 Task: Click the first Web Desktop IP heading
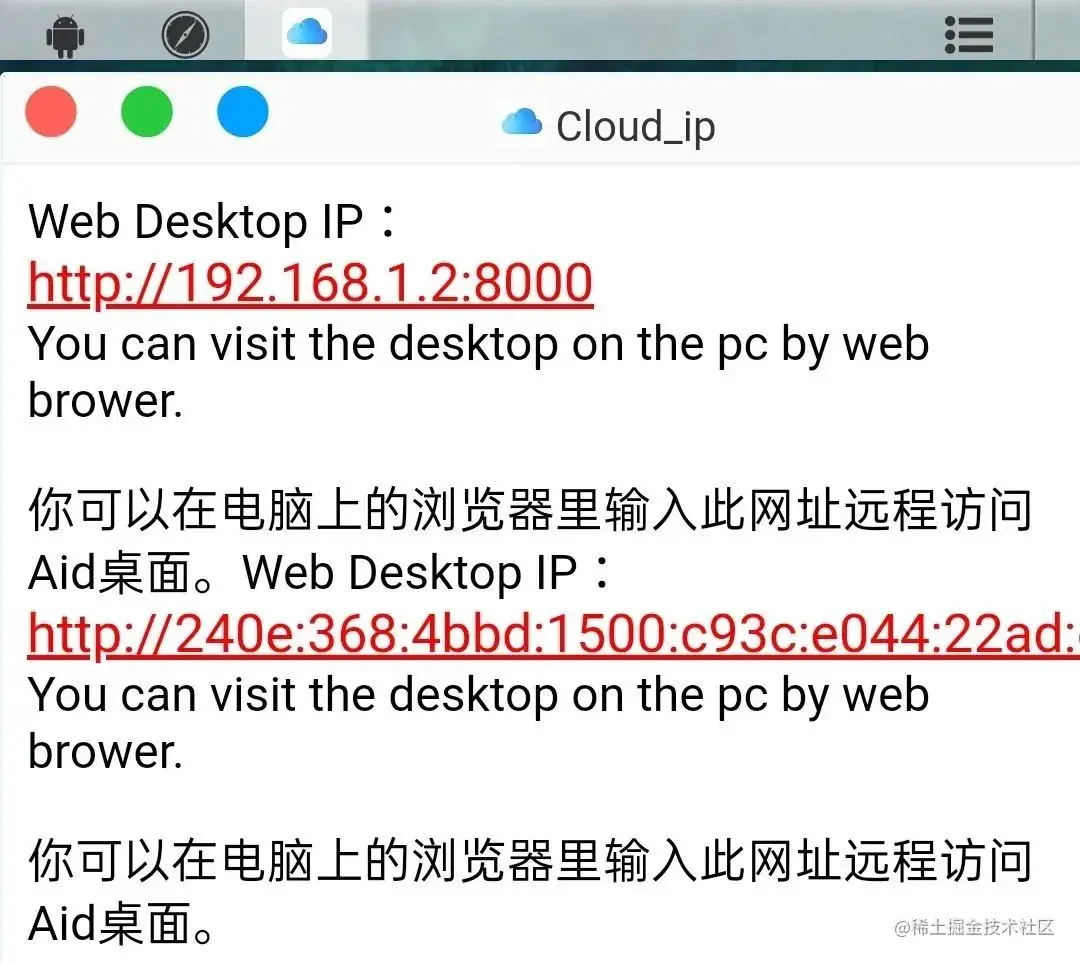tap(213, 222)
